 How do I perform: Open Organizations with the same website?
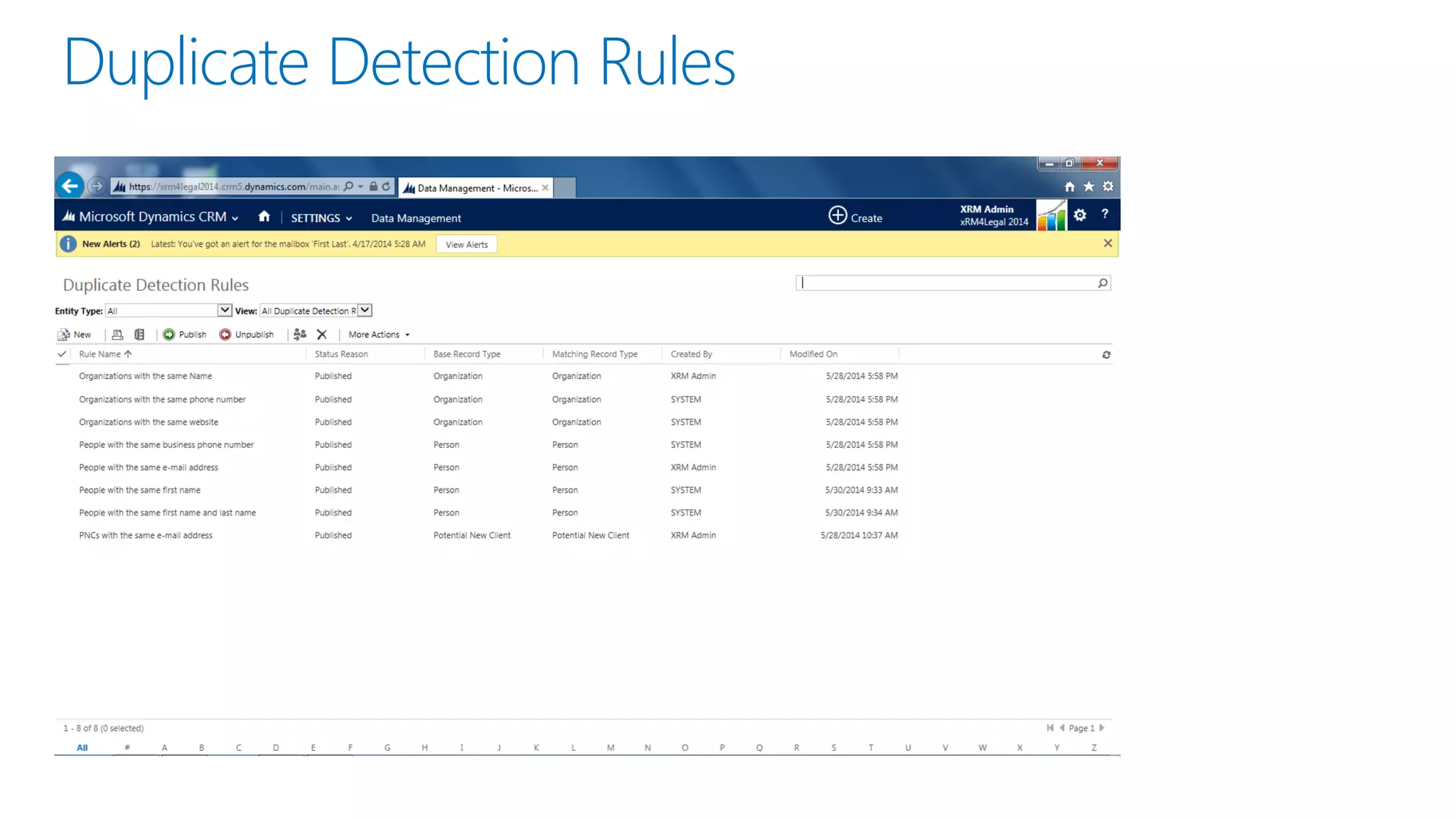point(149,422)
